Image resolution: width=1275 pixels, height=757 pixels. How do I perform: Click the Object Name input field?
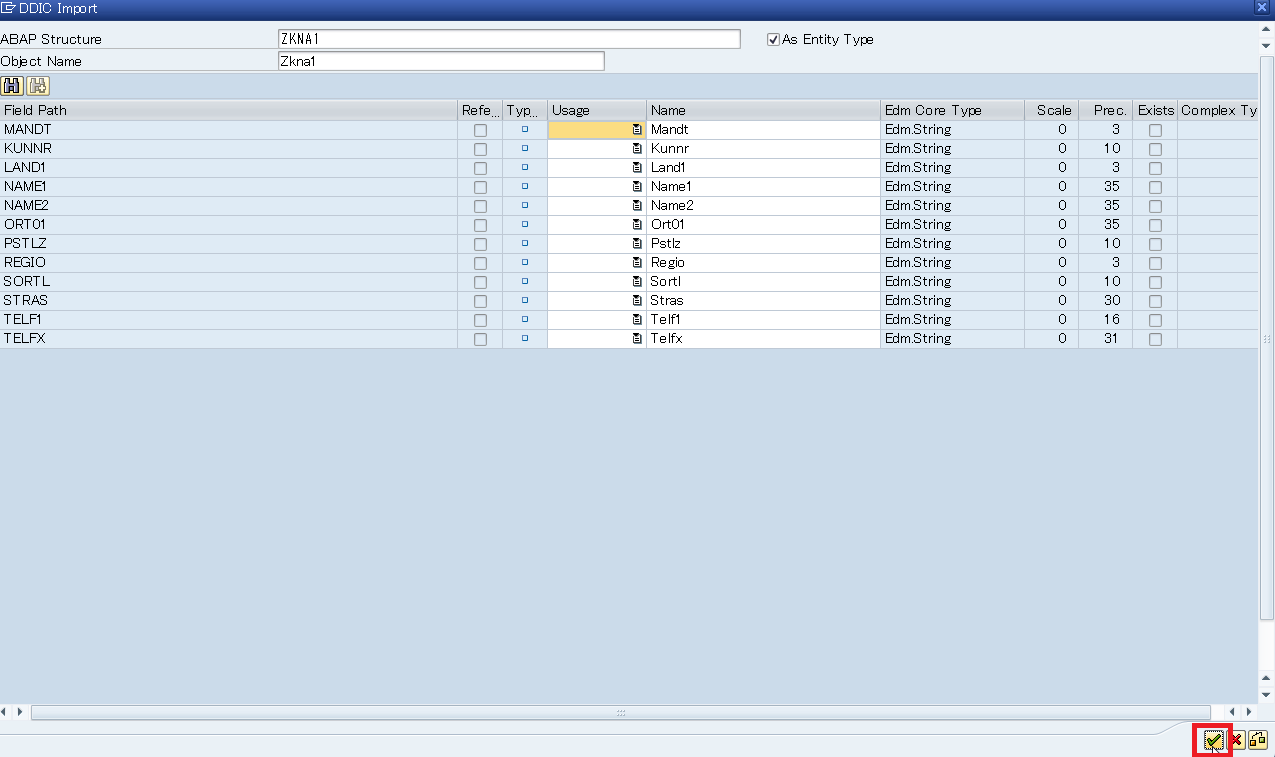441,61
